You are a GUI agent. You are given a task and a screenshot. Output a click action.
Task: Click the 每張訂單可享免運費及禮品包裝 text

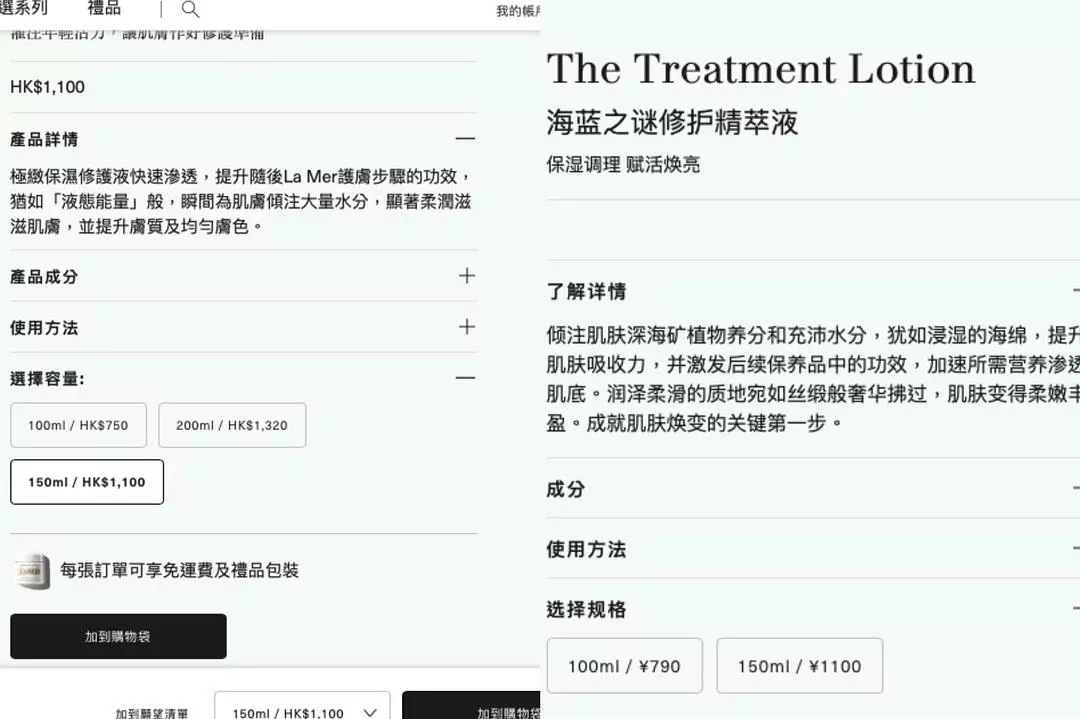click(180, 570)
